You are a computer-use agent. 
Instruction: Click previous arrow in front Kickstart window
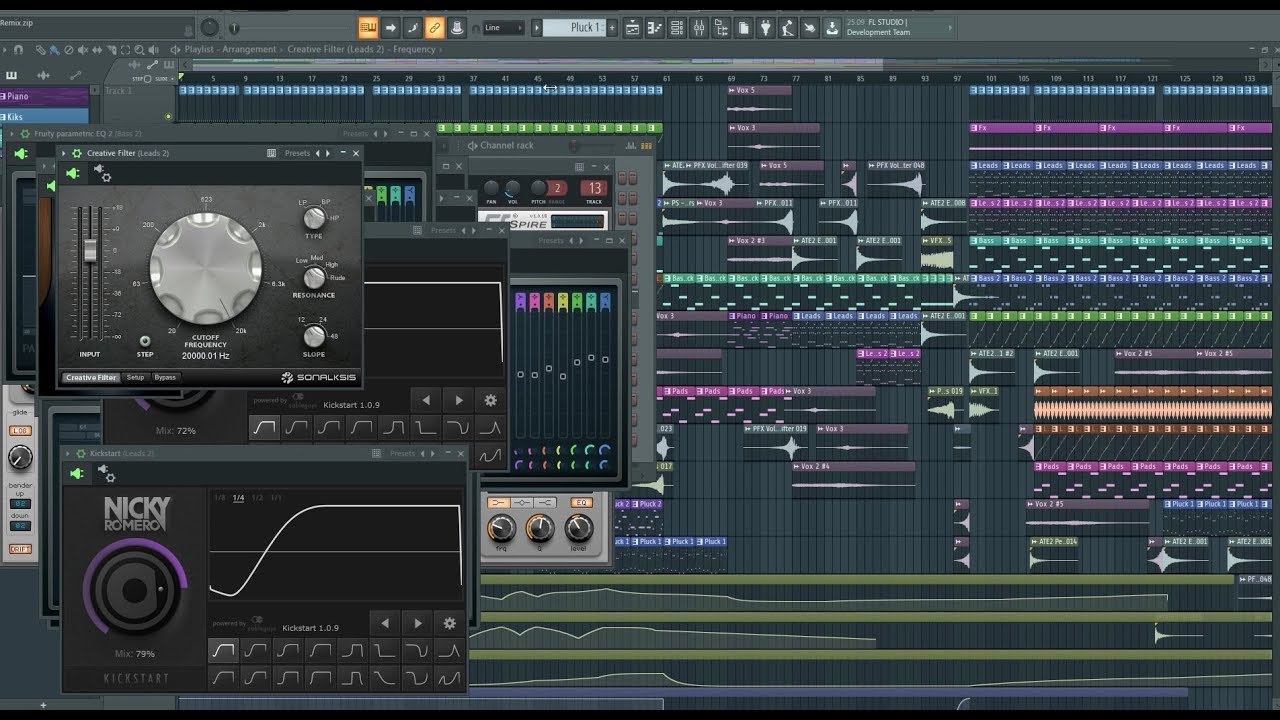[385, 623]
